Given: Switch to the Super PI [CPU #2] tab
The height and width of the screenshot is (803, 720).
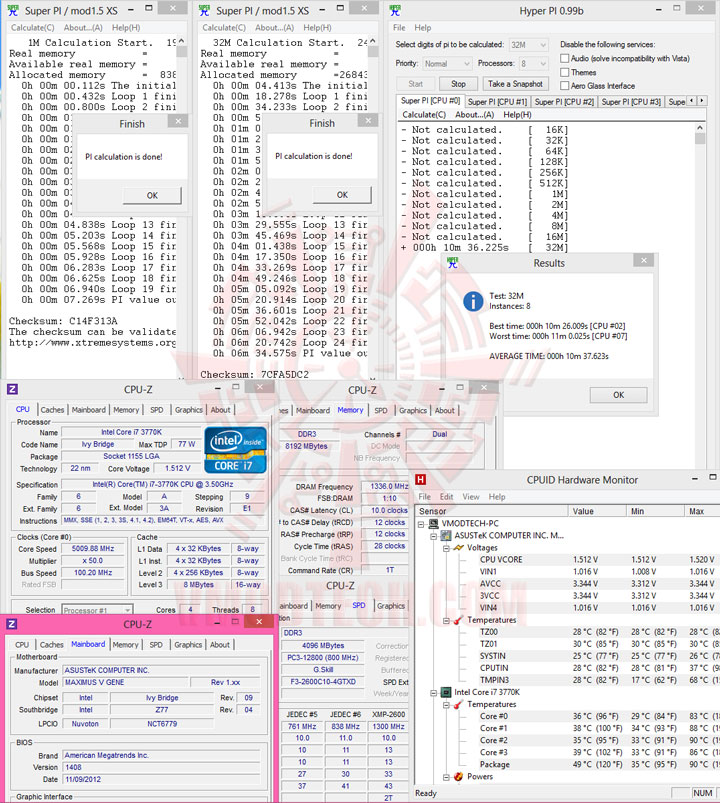Looking at the screenshot, I should pyautogui.click(x=564, y=101).
